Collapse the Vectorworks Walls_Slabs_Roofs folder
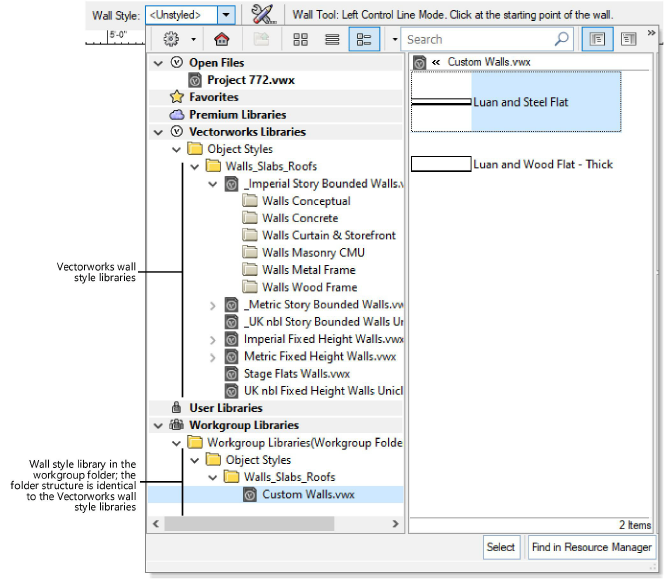 [x=195, y=166]
